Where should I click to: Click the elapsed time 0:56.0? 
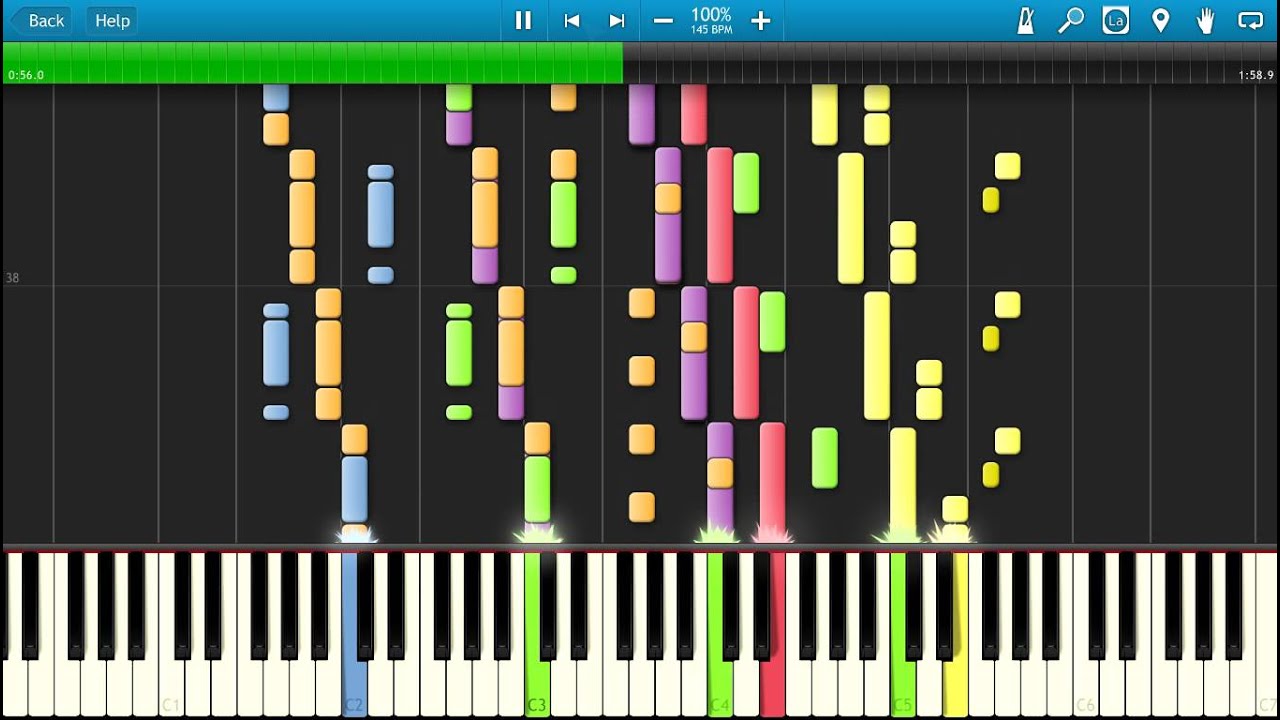(26, 75)
